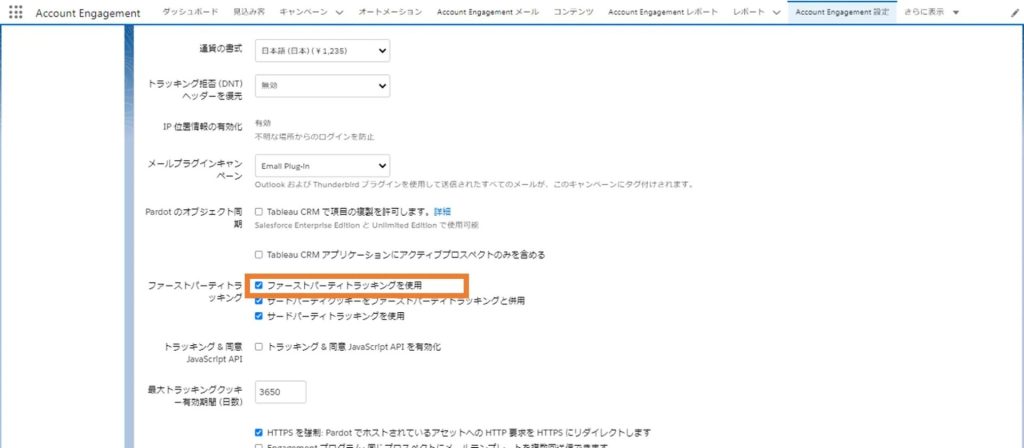Toggle ファーストパーティトラッキングを使用 checkbox
The height and width of the screenshot is (448, 1024).
point(259,285)
